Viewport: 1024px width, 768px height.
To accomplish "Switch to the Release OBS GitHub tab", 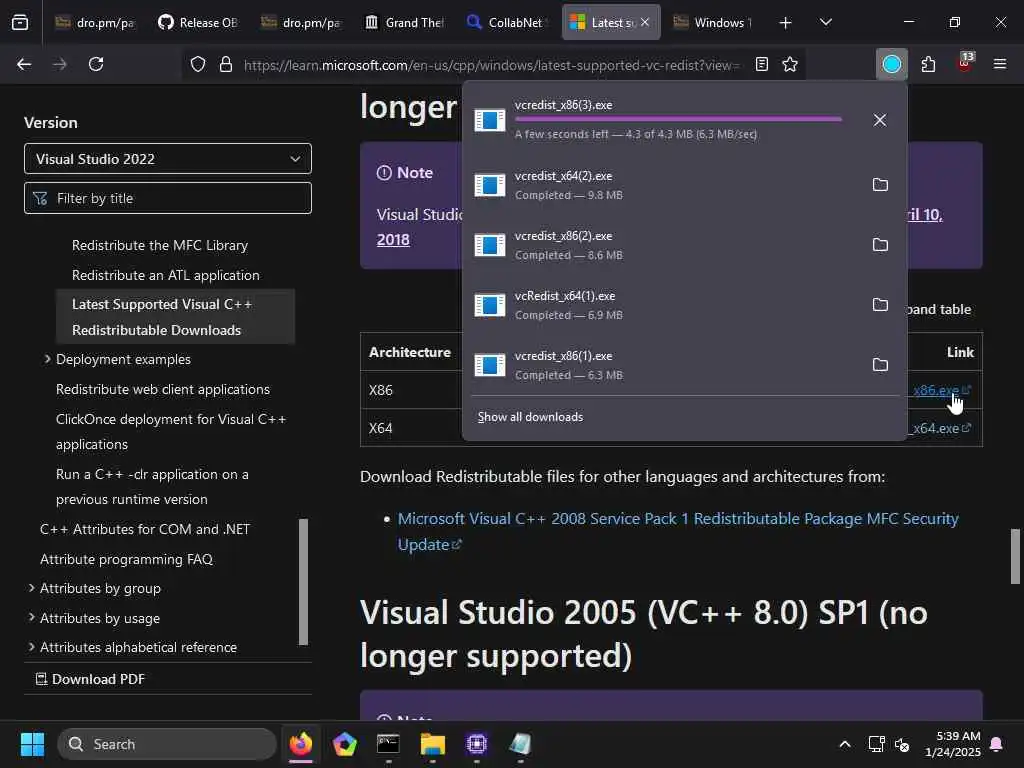I will pyautogui.click(x=199, y=23).
